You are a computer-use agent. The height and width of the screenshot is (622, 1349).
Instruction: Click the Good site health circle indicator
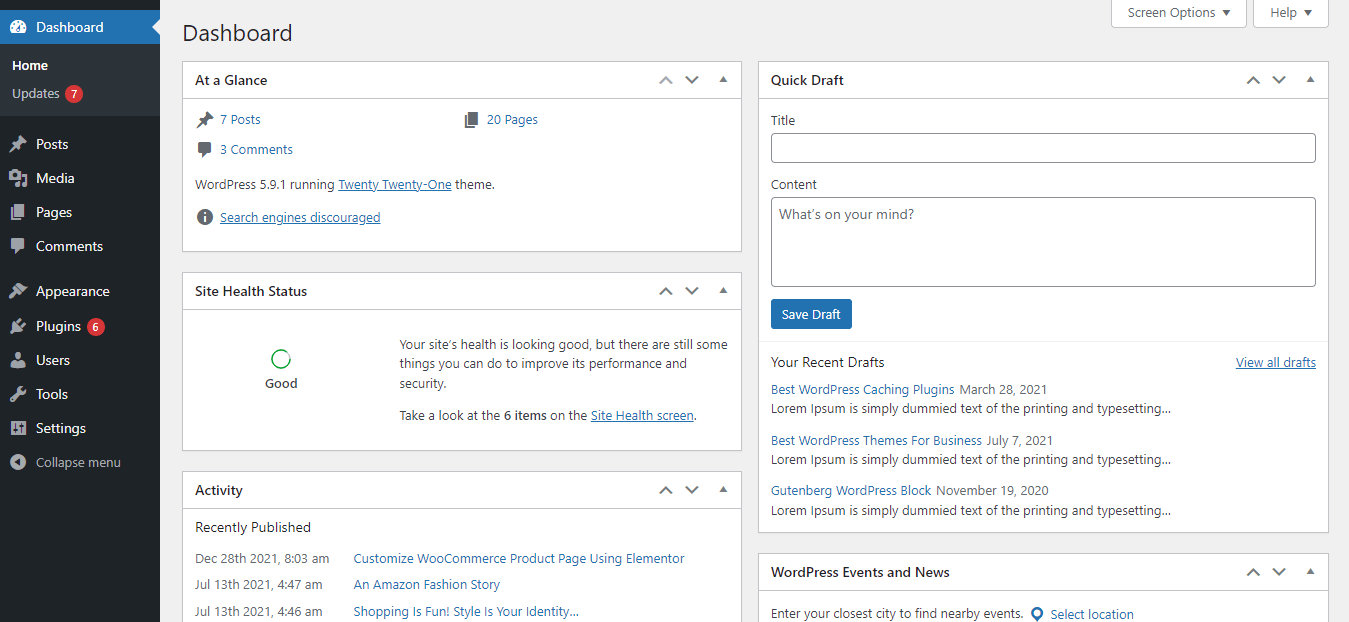pos(281,359)
